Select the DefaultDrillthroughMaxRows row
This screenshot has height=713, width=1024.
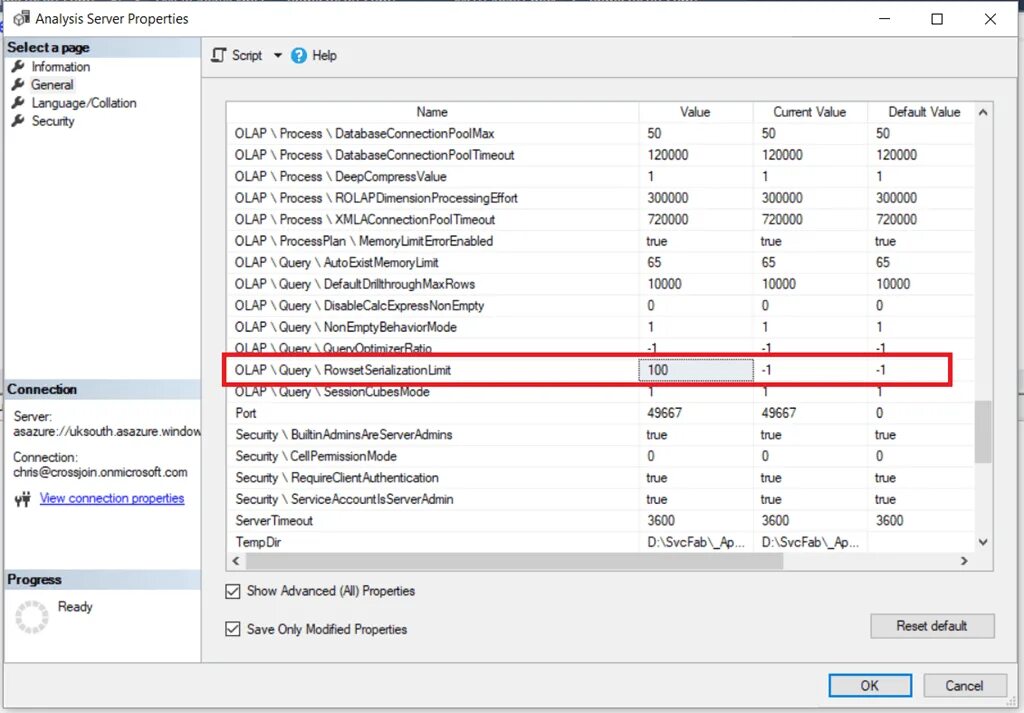600,284
